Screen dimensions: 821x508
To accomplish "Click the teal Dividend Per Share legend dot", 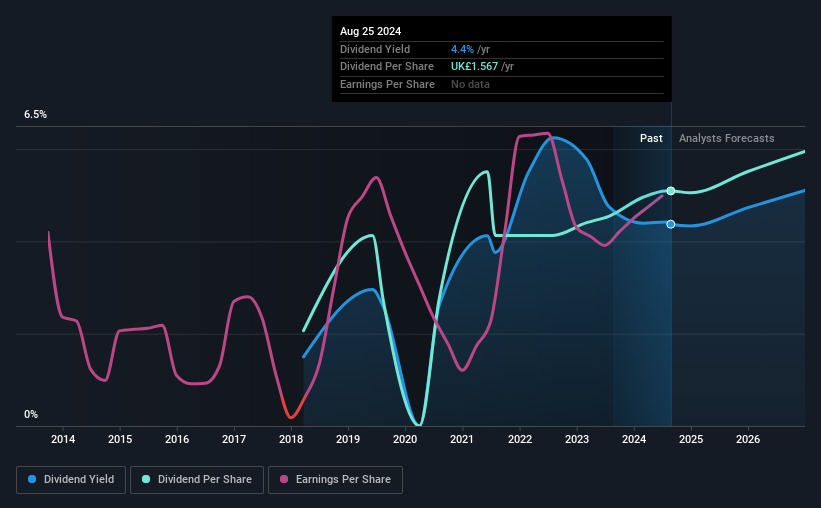I will (x=146, y=479).
